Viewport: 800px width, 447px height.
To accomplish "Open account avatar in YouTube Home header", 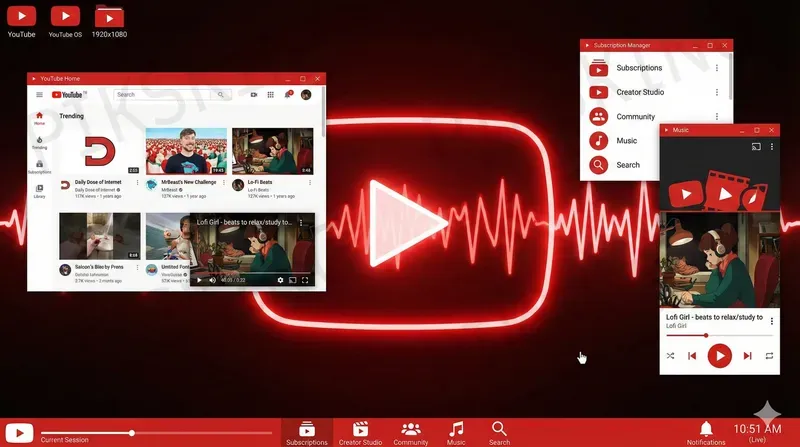I will pyautogui.click(x=306, y=94).
